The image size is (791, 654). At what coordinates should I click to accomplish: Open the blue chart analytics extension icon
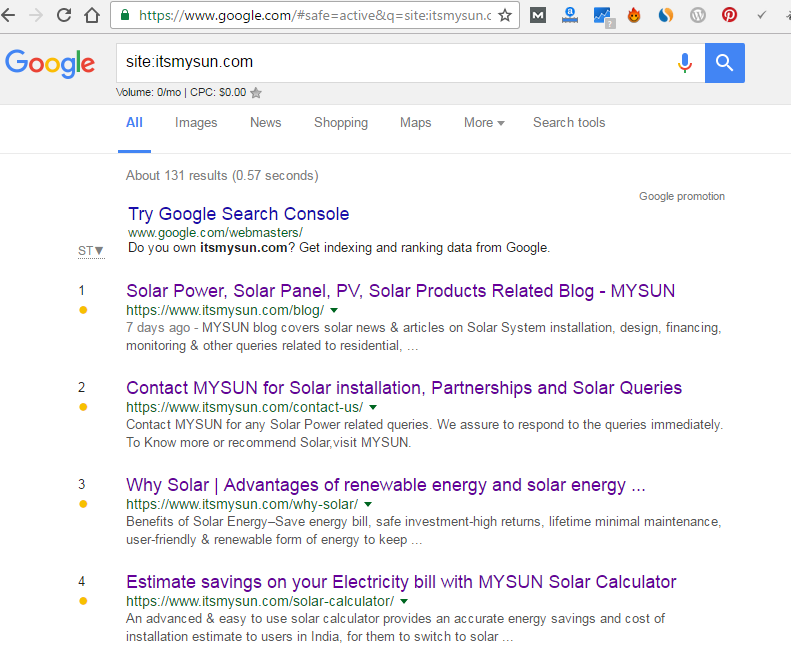(603, 17)
